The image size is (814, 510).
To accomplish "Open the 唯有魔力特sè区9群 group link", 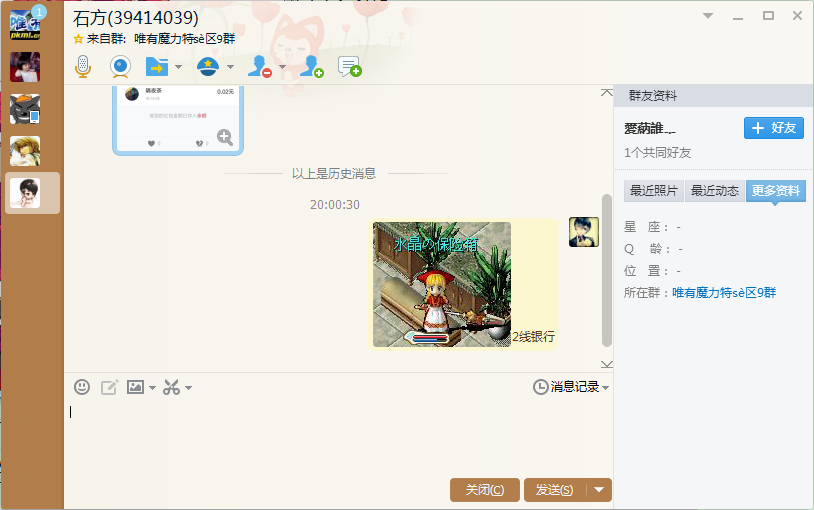I will (724, 293).
